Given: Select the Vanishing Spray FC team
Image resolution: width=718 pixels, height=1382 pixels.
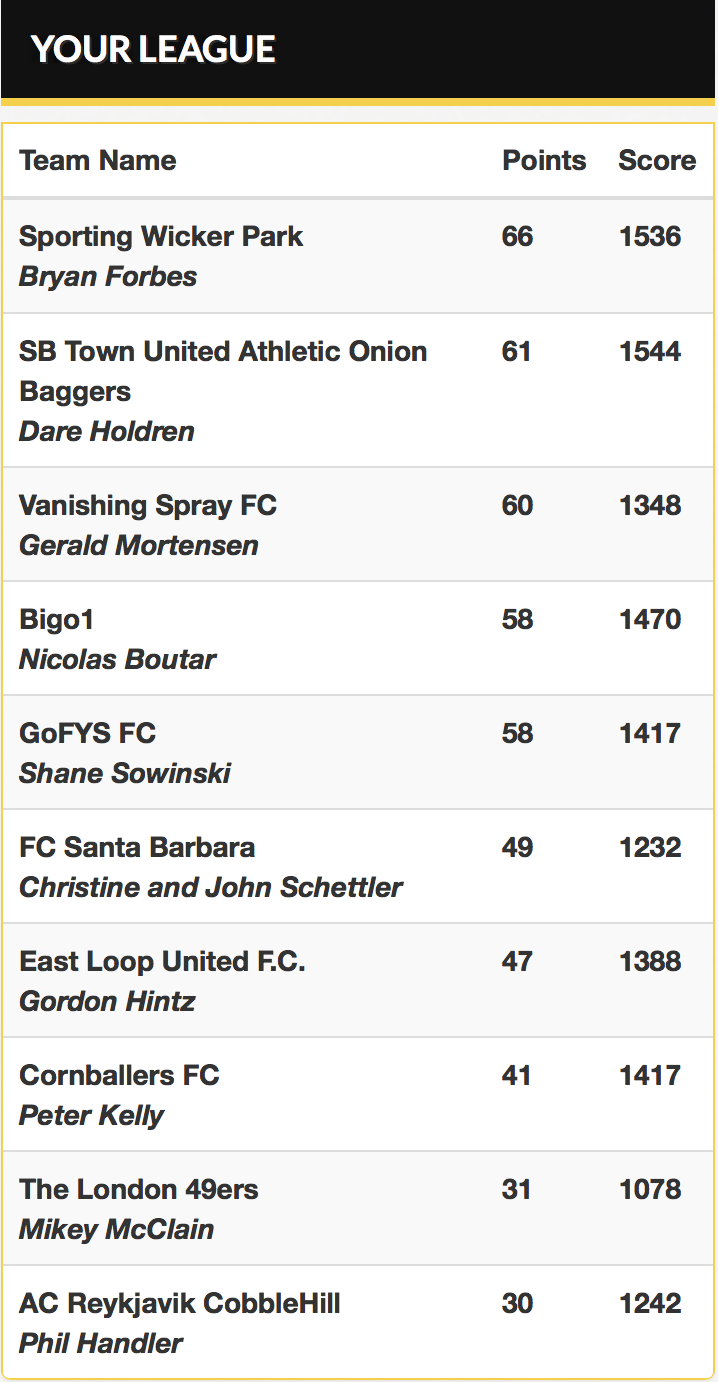Looking at the screenshot, I should 148,506.
